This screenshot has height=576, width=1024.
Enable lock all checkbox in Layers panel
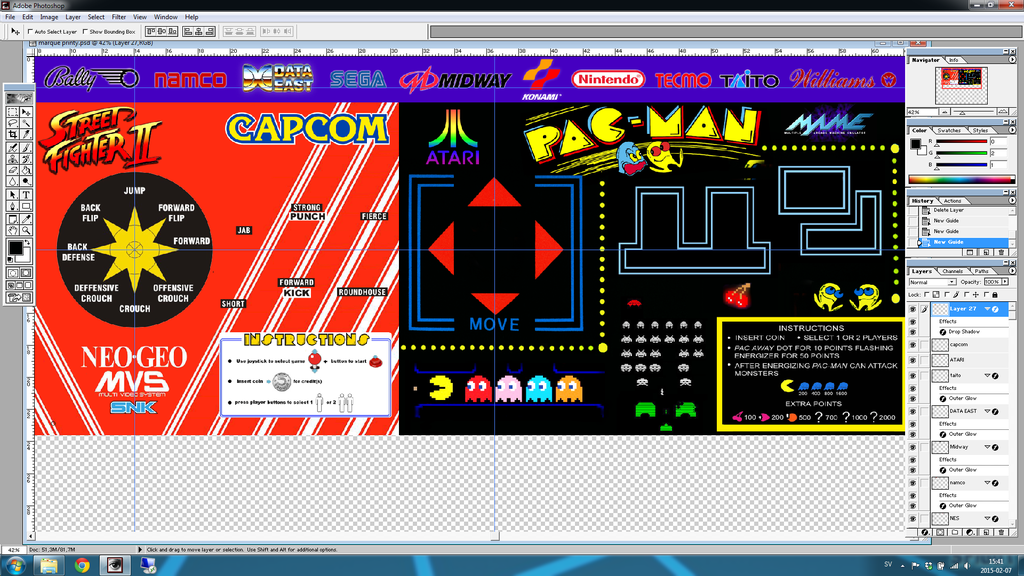tap(987, 295)
